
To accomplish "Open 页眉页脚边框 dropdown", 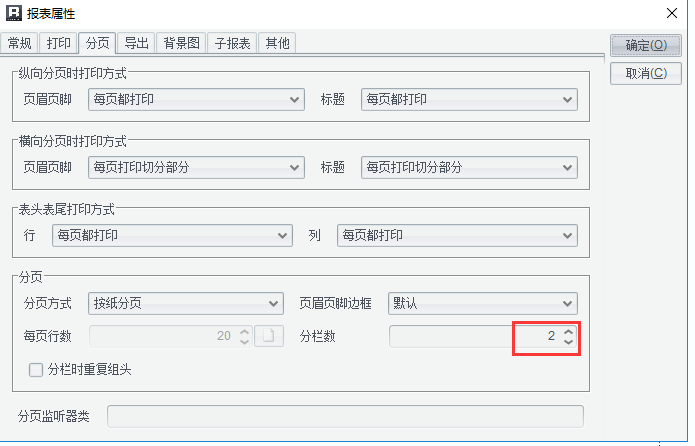I will tap(483, 303).
